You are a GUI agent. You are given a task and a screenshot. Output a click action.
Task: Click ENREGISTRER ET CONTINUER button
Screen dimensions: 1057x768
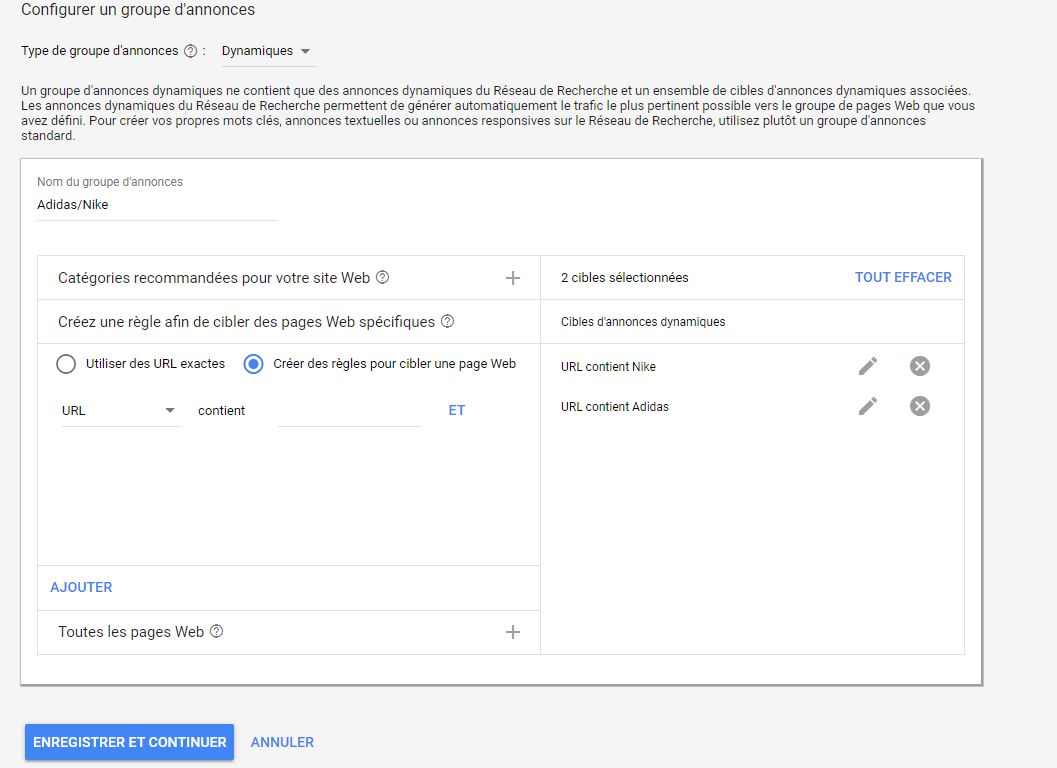(x=129, y=742)
